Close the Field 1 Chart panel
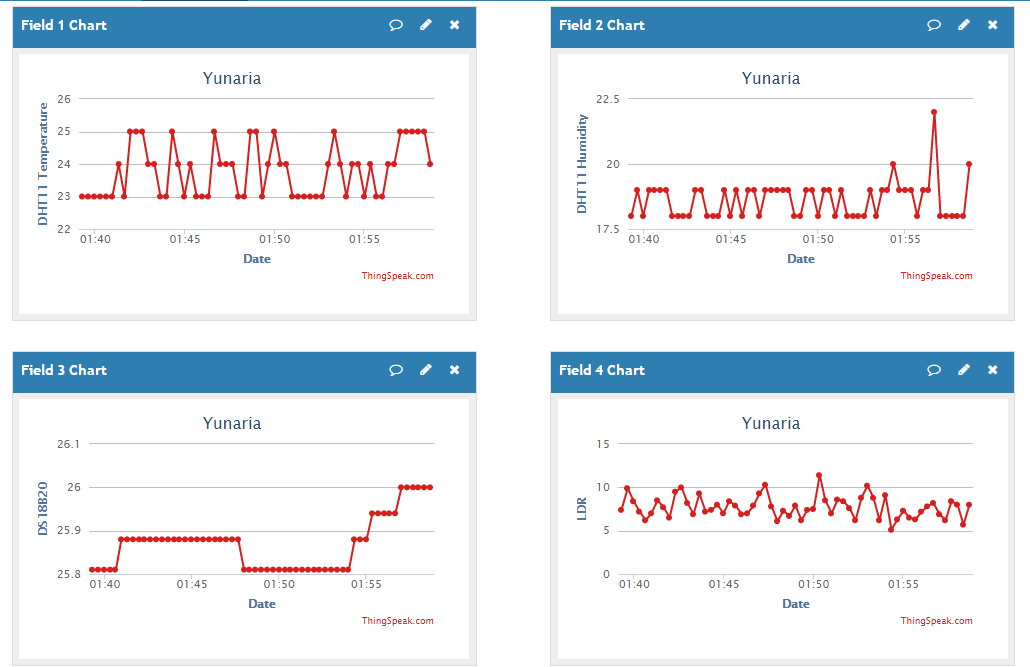1030x667 pixels. 455,25
